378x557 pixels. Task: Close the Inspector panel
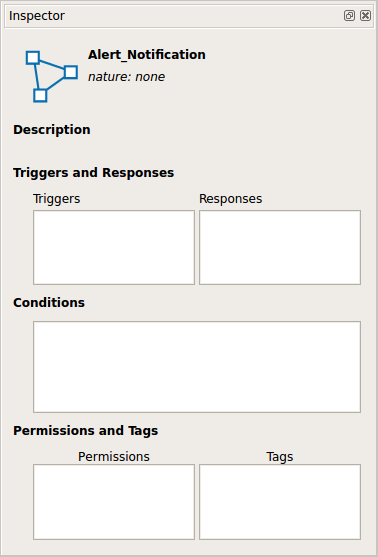[x=365, y=16]
